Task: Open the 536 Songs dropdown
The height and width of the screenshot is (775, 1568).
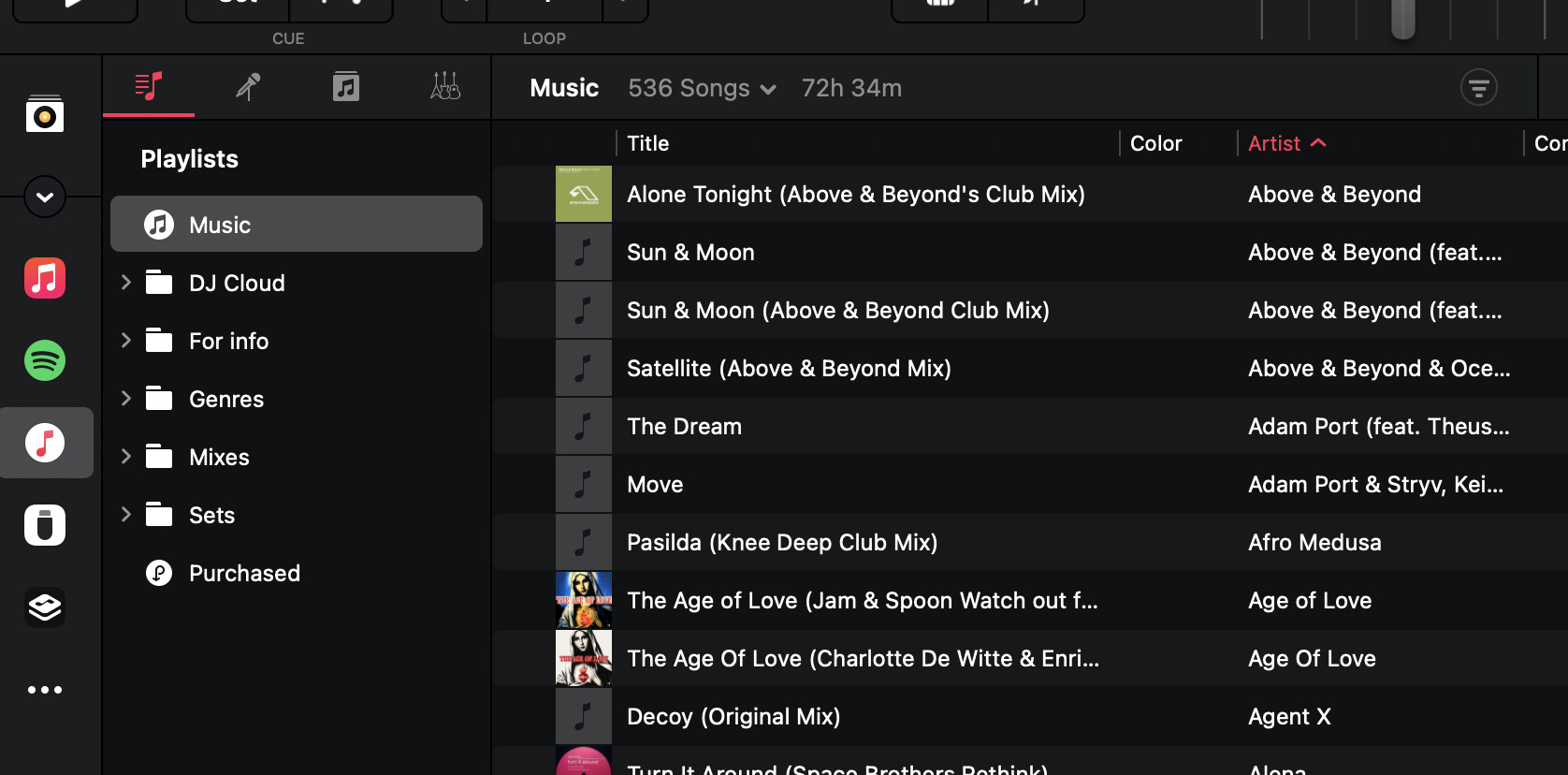Action: [702, 88]
